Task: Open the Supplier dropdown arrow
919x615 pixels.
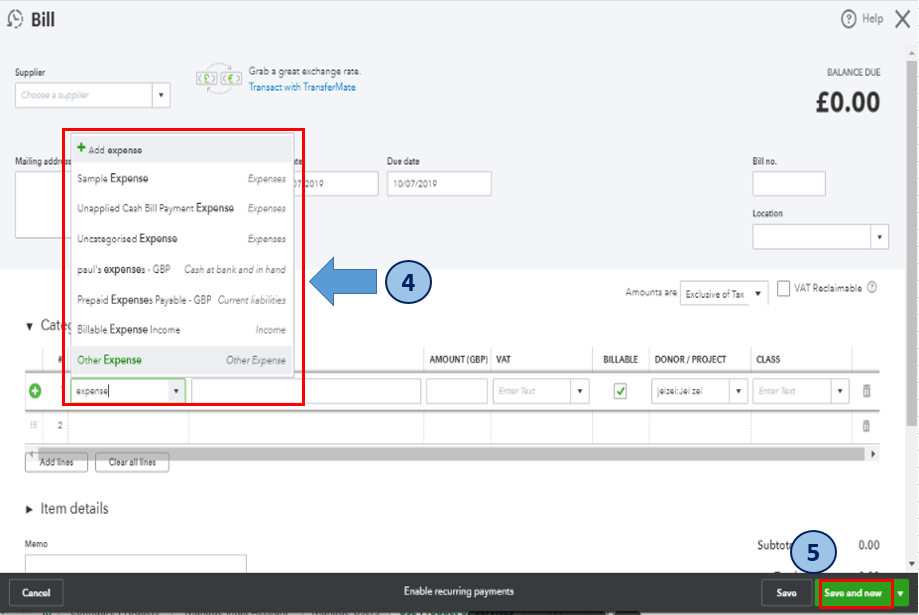Action: (161, 95)
